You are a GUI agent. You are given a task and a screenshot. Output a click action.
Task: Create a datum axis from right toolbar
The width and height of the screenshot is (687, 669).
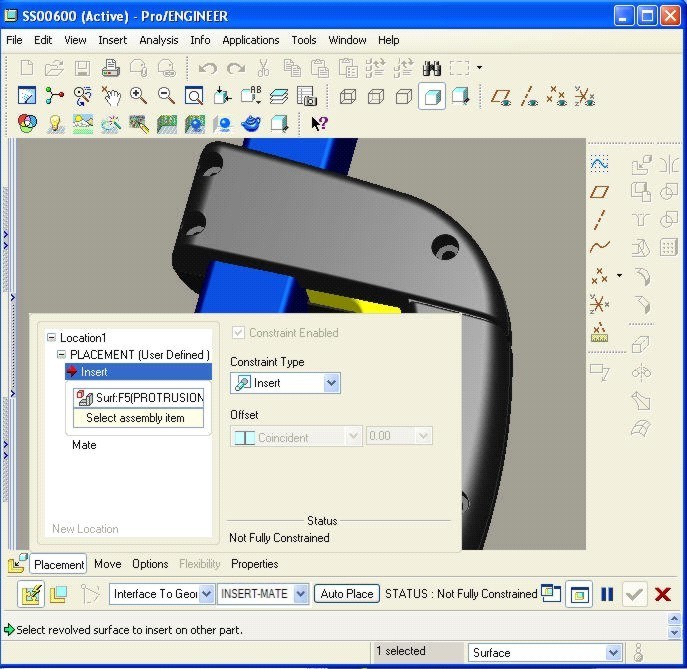pos(599,220)
